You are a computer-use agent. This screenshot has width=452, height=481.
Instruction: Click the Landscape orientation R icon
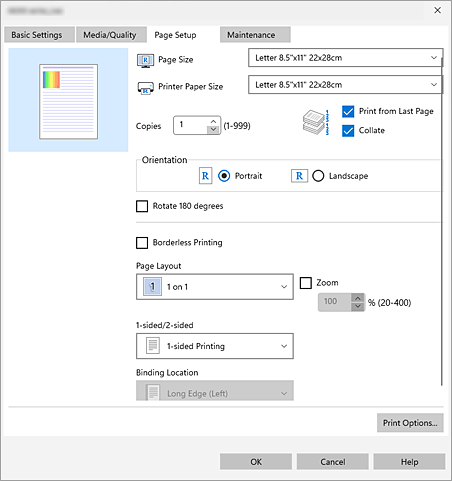coord(299,176)
